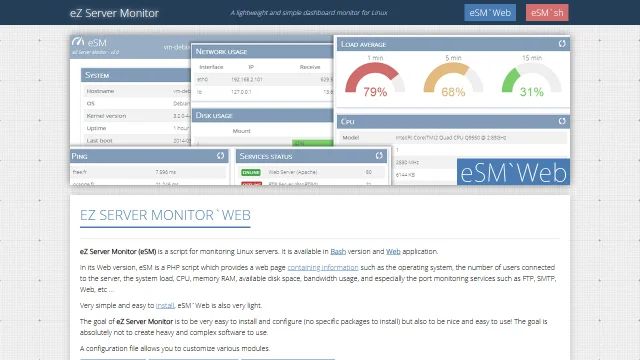The width and height of the screenshot is (640, 360).
Task: Open the install link
Action: [165, 305]
